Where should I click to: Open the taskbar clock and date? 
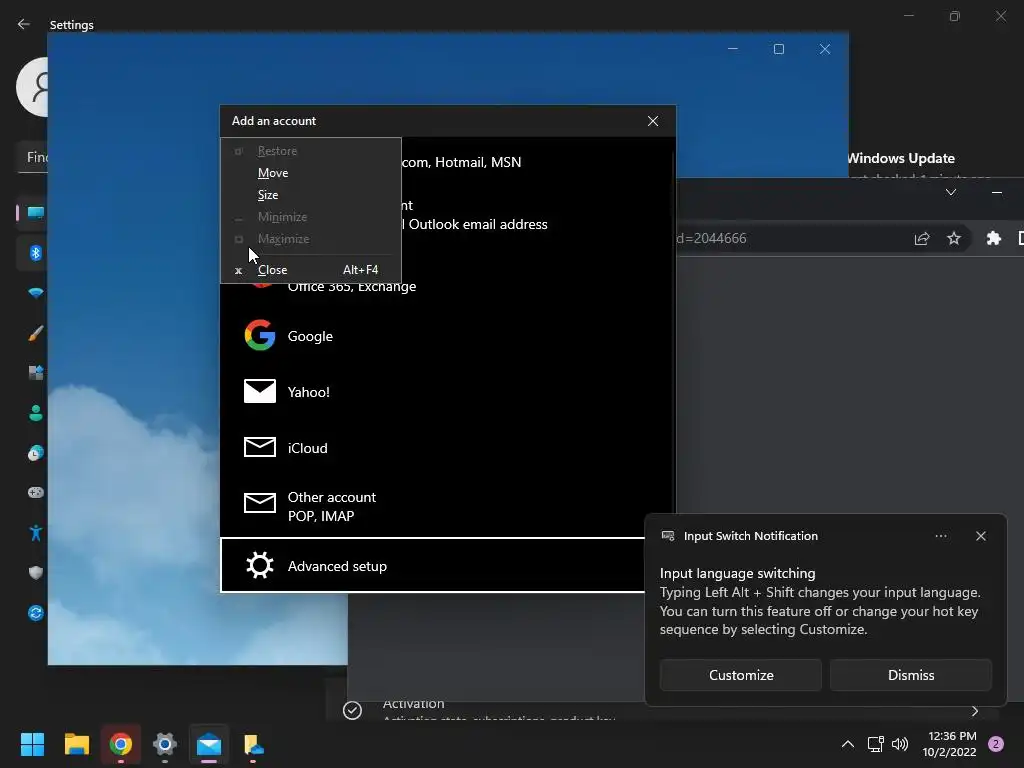(949, 744)
